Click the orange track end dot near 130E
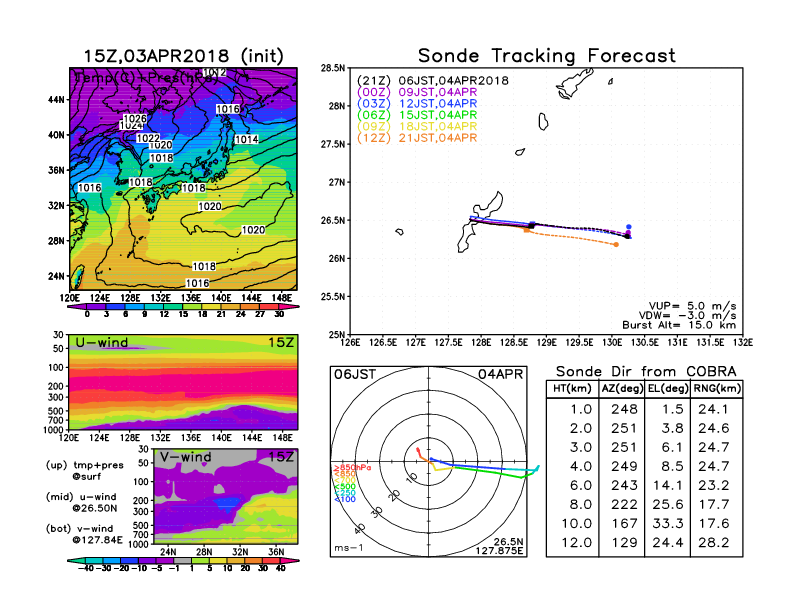Viewport: 792px width, 612px height. click(x=616, y=245)
